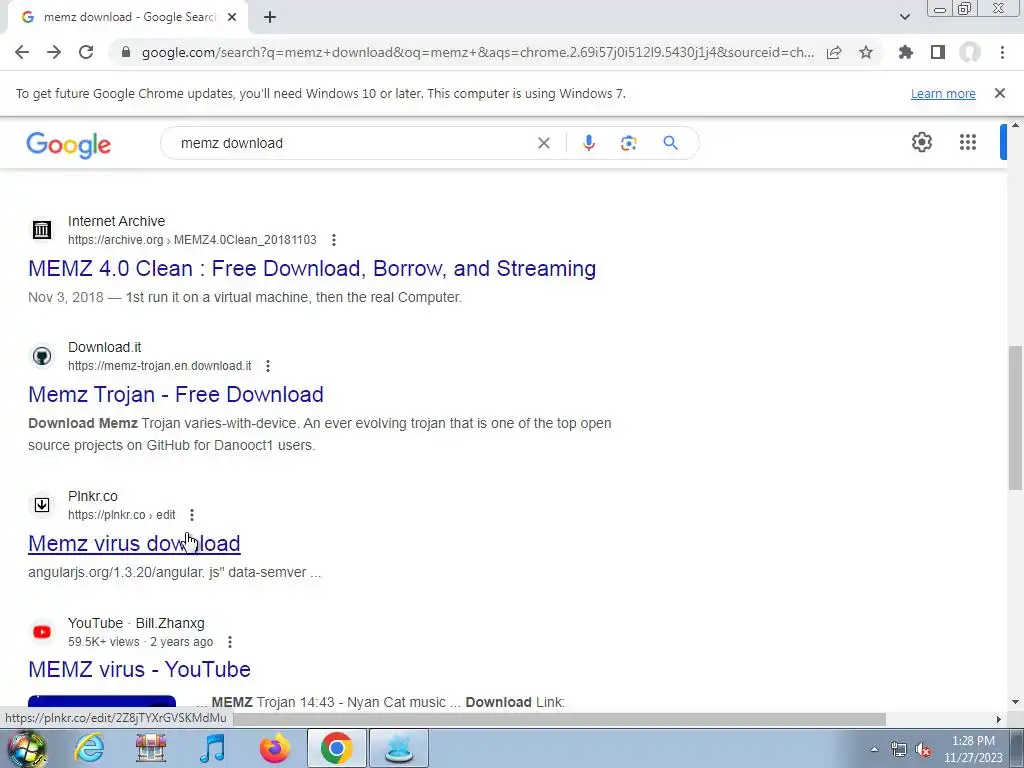The width and height of the screenshot is (1024, 768).
Task: Click the vertical scrollbar thumb
Action: (1015, 417)
